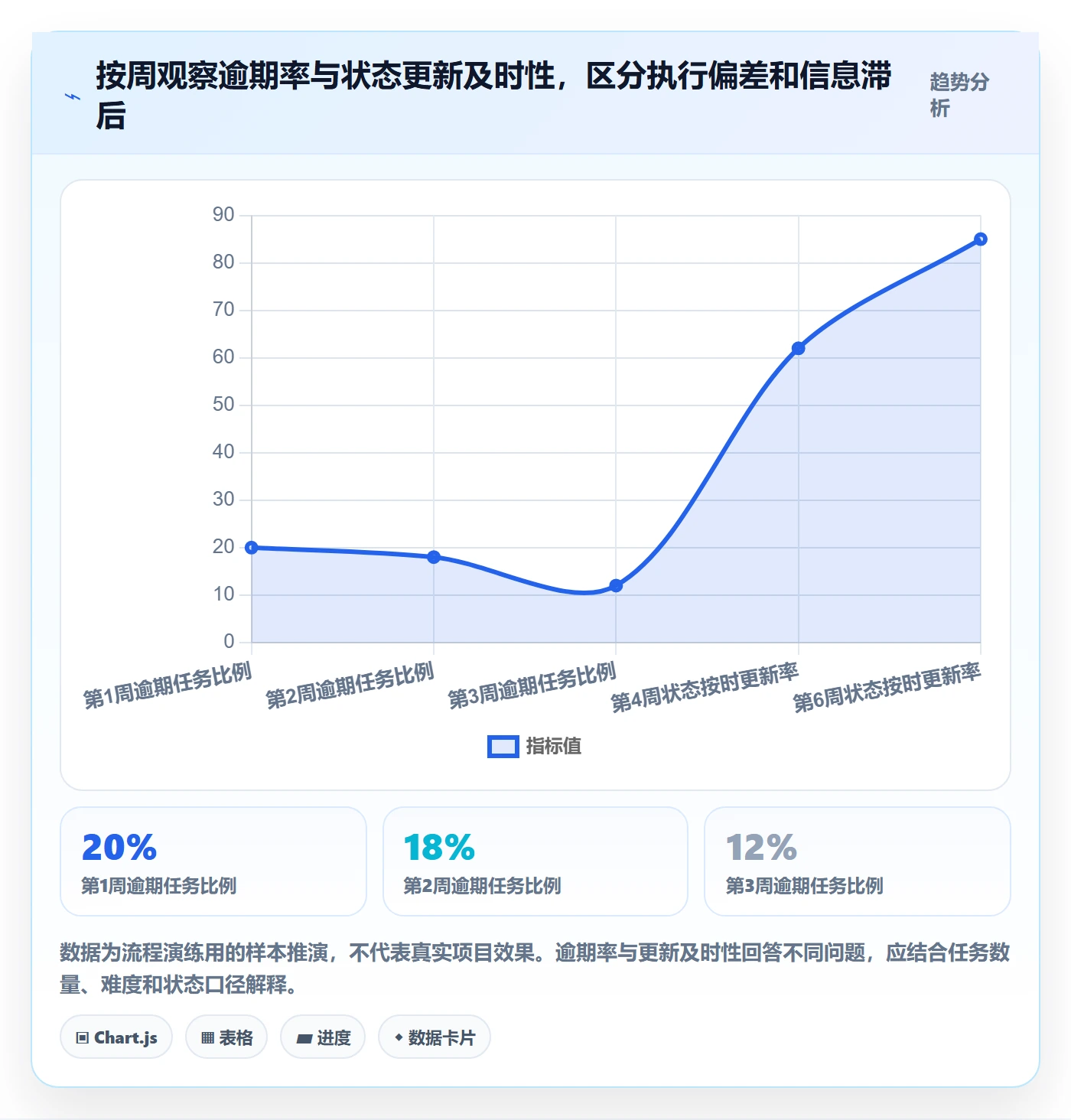Click the y-axis value 90
Screen dimensions: 1071x1120
click(223, 215)
